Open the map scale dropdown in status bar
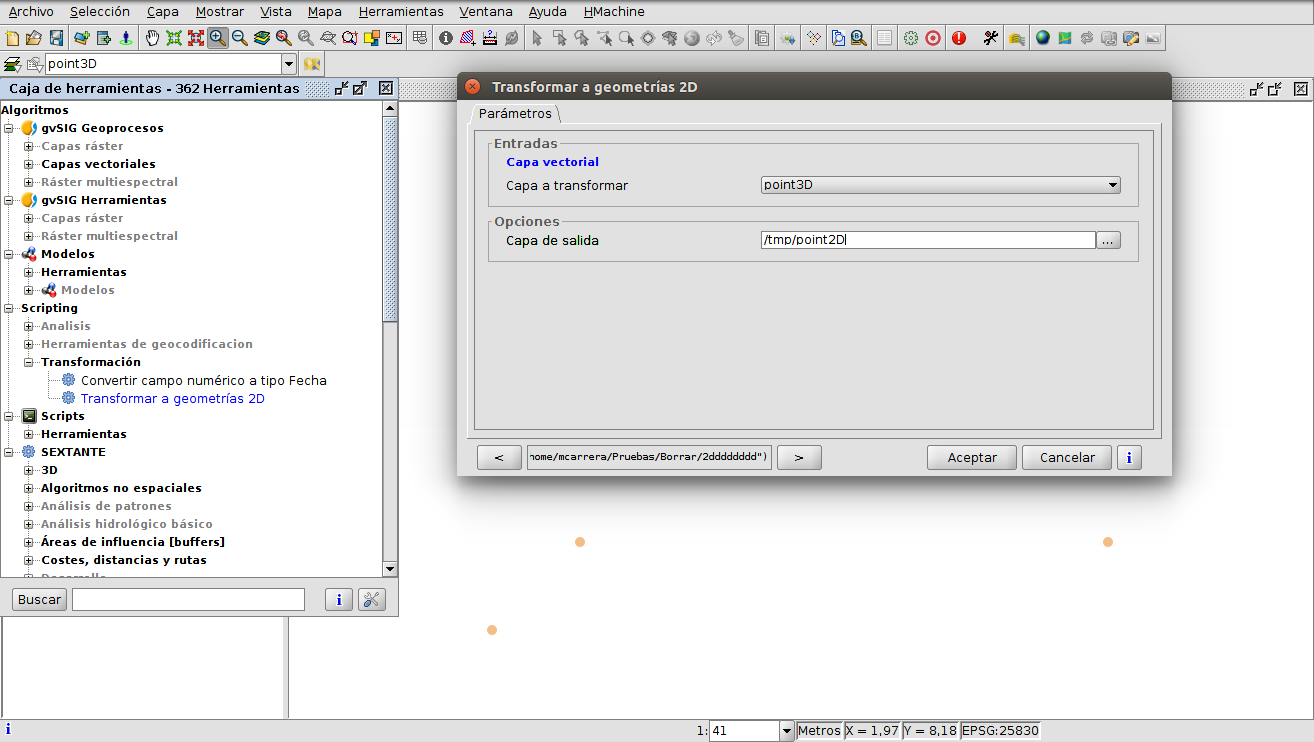This screenshot has width=1314, height=742. [786, 731]
